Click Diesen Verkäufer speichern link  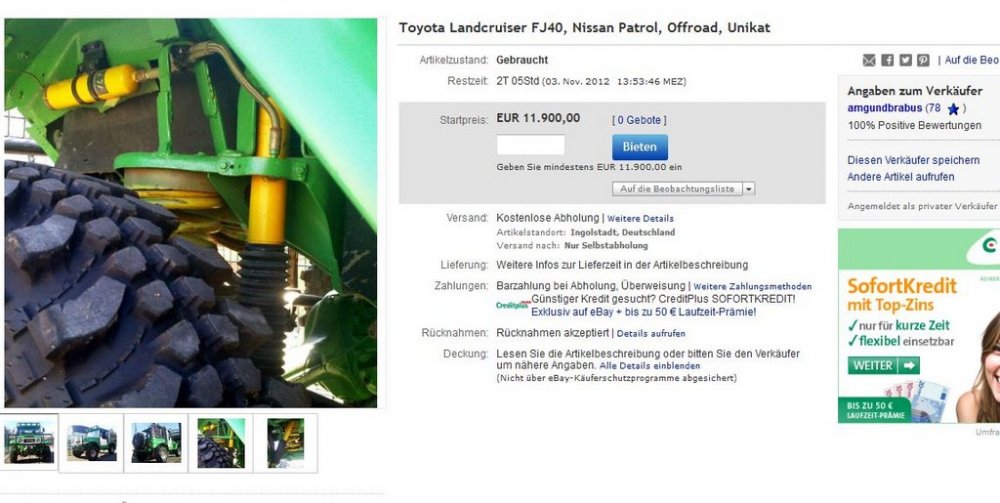point(913,160)
